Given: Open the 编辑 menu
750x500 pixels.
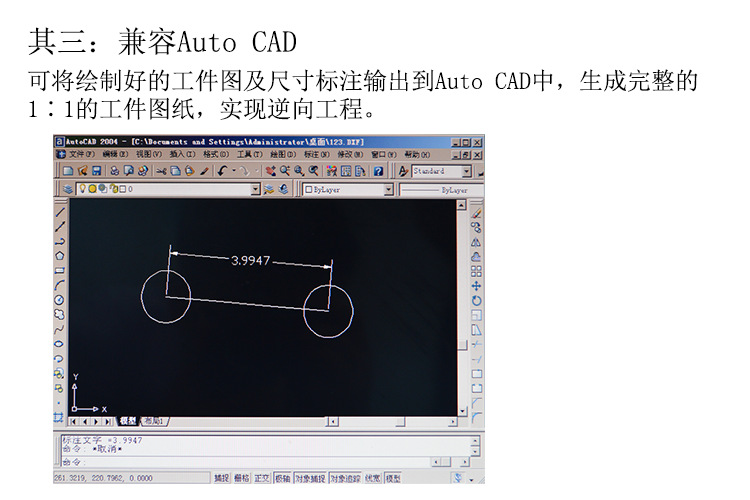Looking at the screenshot, I should (x=115, y=155).
